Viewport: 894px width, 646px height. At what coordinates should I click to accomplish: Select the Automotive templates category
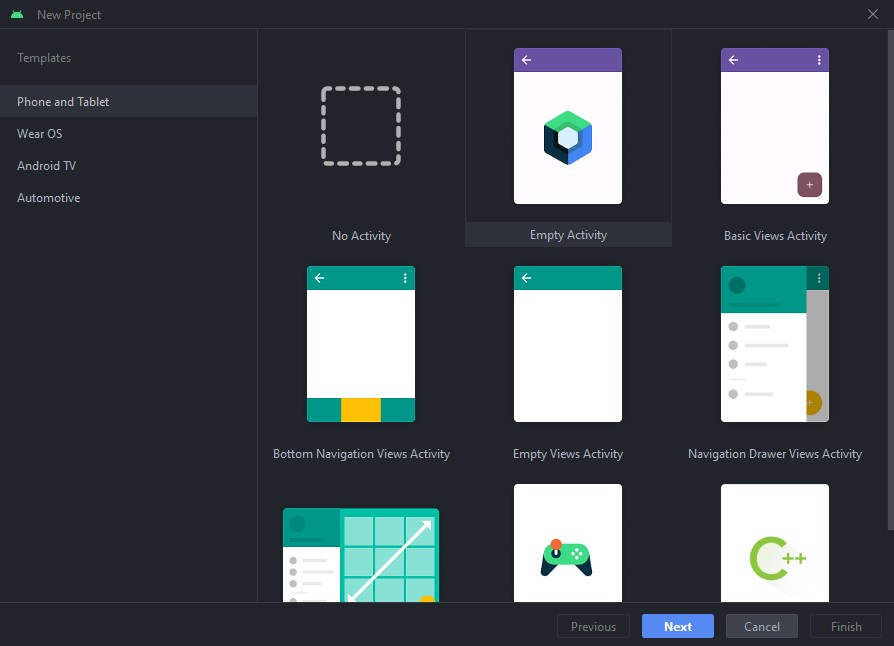[x=49, y=198]
